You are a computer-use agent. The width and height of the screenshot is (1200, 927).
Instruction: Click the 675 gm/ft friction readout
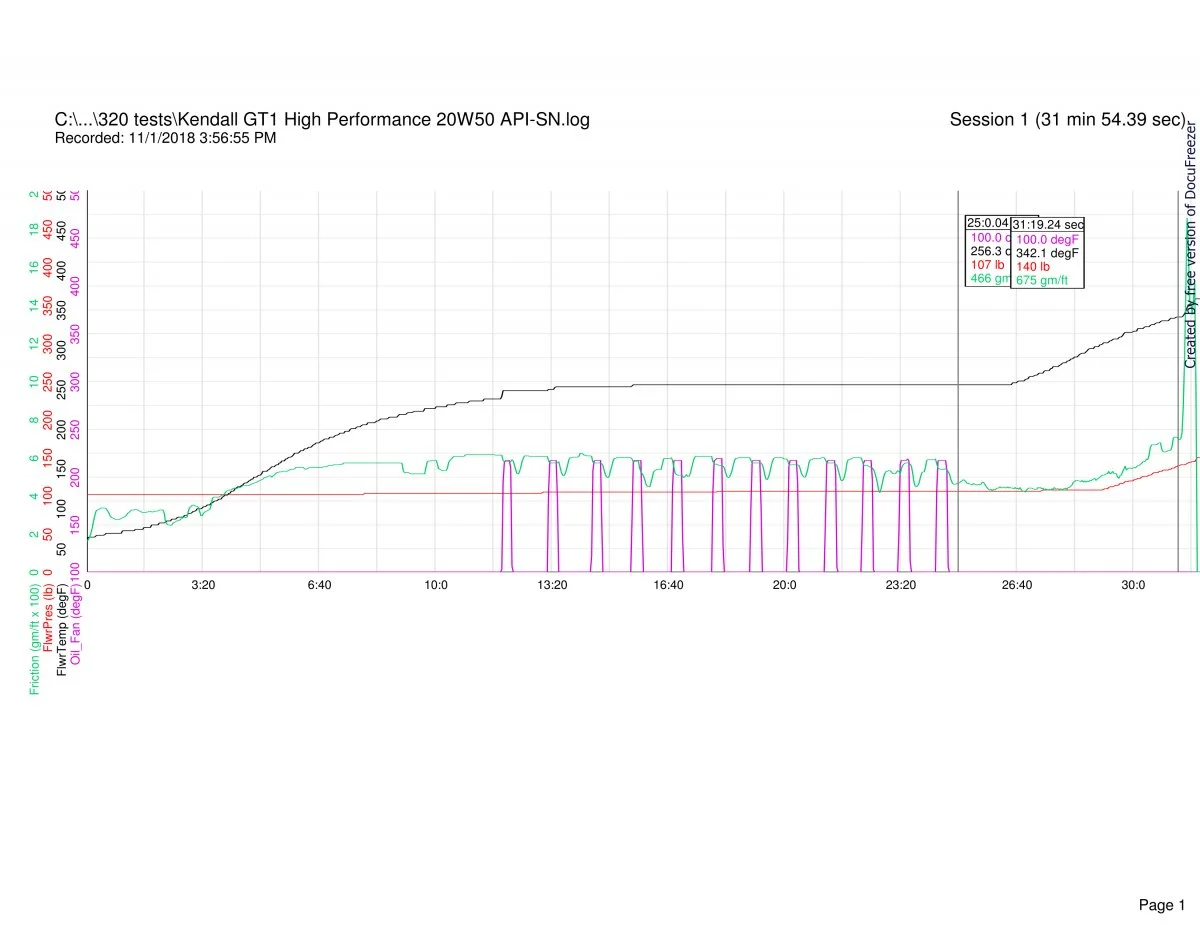click(x=1042, y=281)
